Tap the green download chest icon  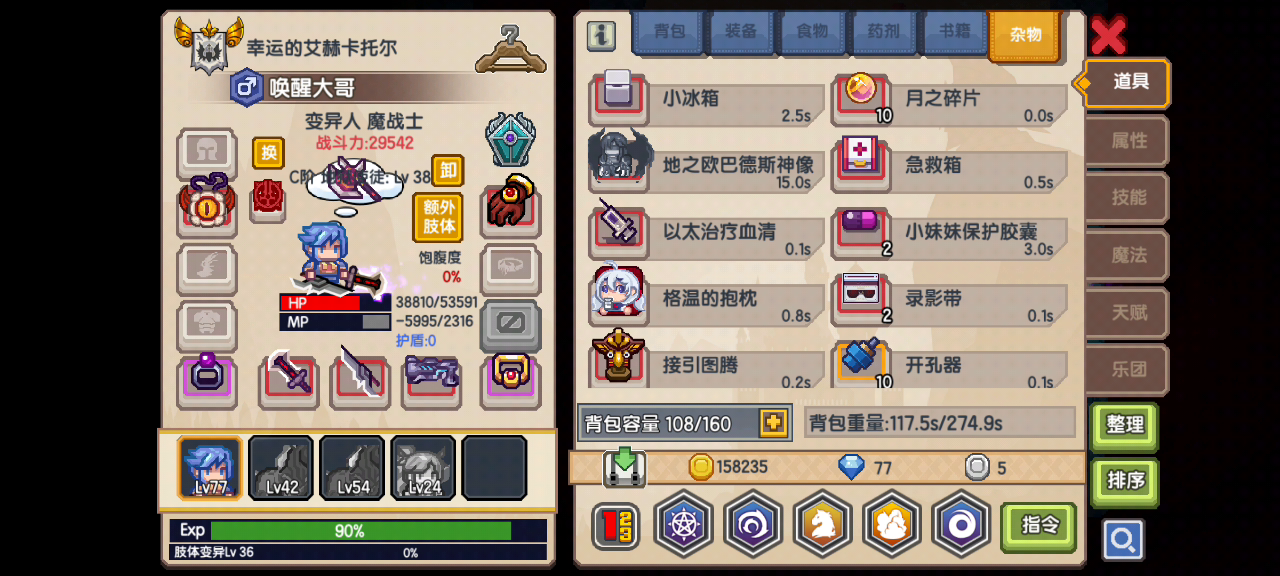click(x=624, y=468)
